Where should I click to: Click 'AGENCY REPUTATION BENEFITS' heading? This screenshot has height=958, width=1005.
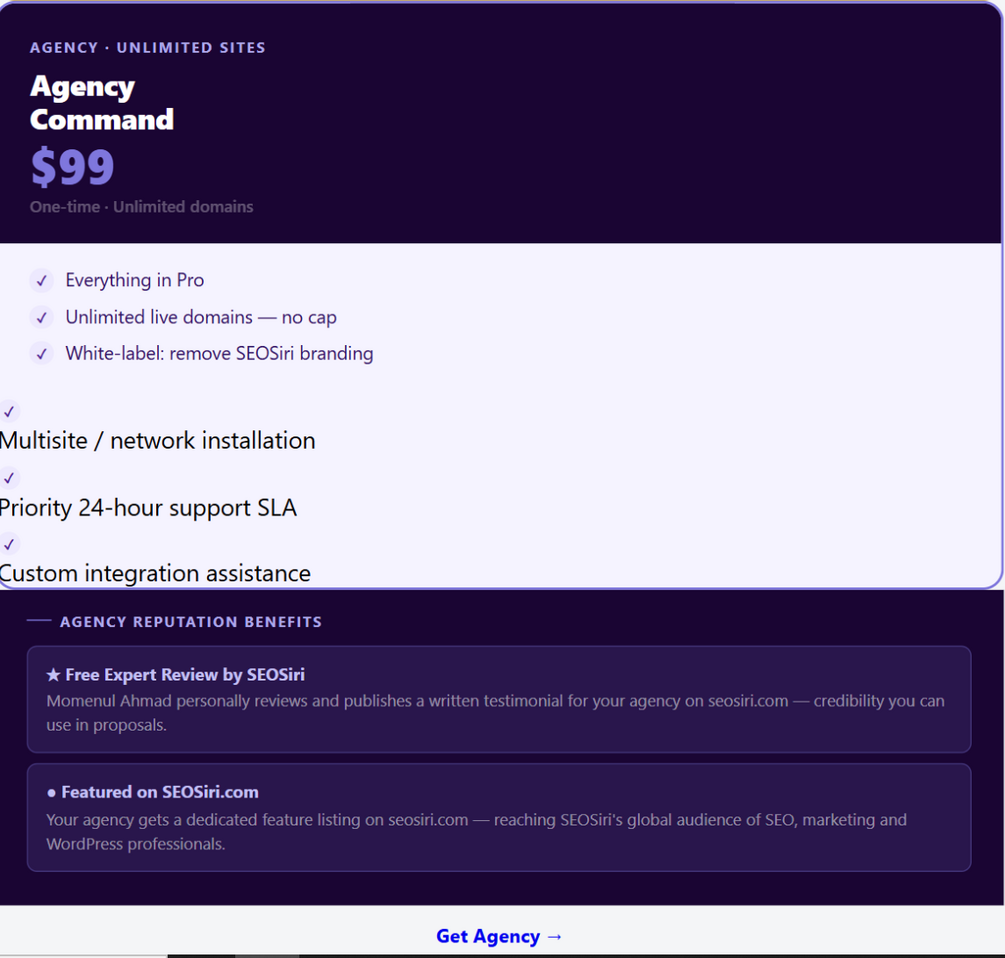pyautogui.click(x=191, y=622)
